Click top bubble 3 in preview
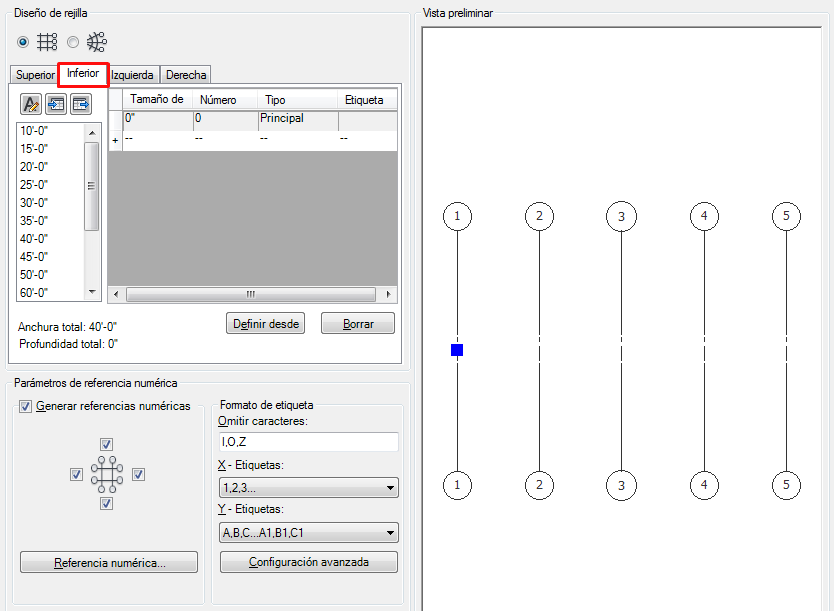This screenshot has height=611, width=834. tap(621, 216)
